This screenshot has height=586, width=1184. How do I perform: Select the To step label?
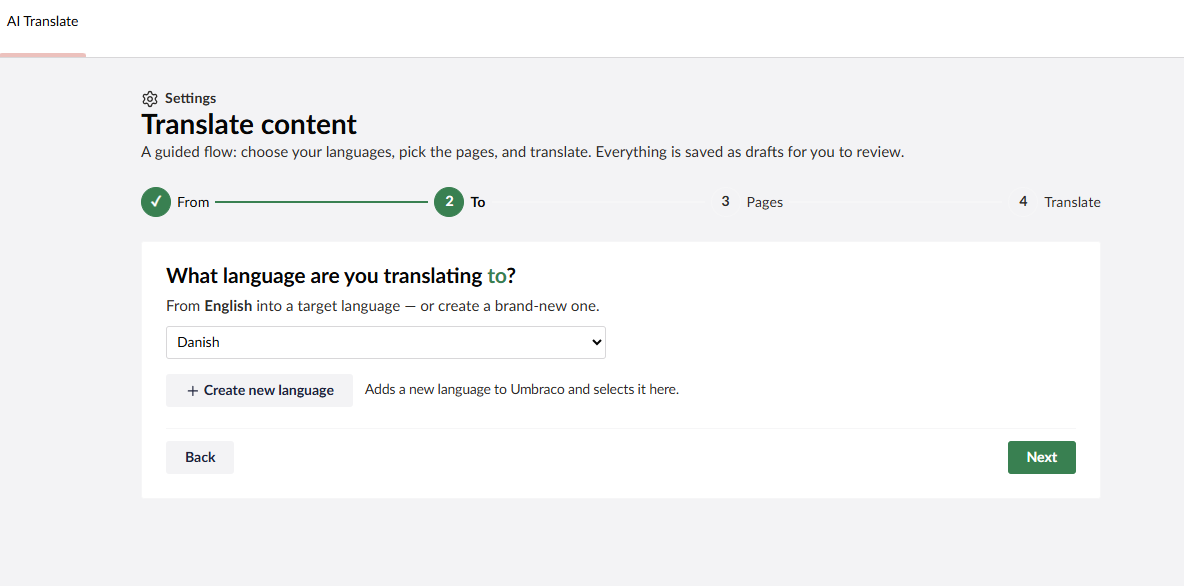[478, 202]
